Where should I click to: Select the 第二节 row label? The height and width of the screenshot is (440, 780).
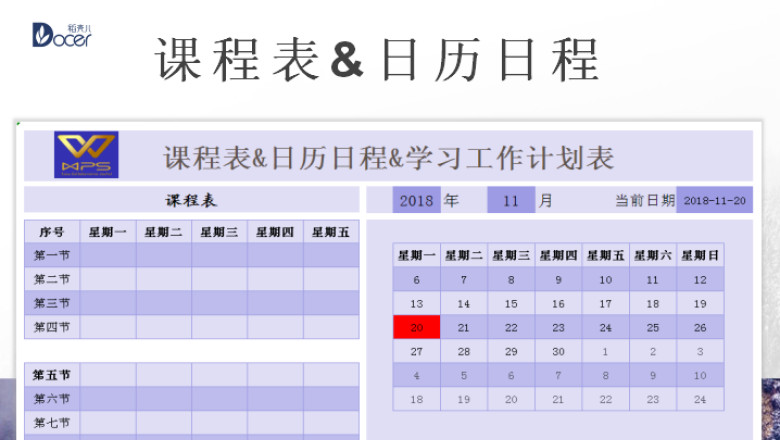(52, 279)
